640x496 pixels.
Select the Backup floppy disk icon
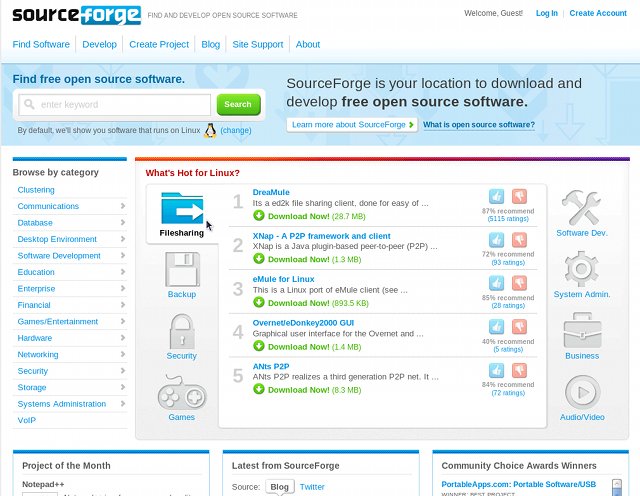182,269
